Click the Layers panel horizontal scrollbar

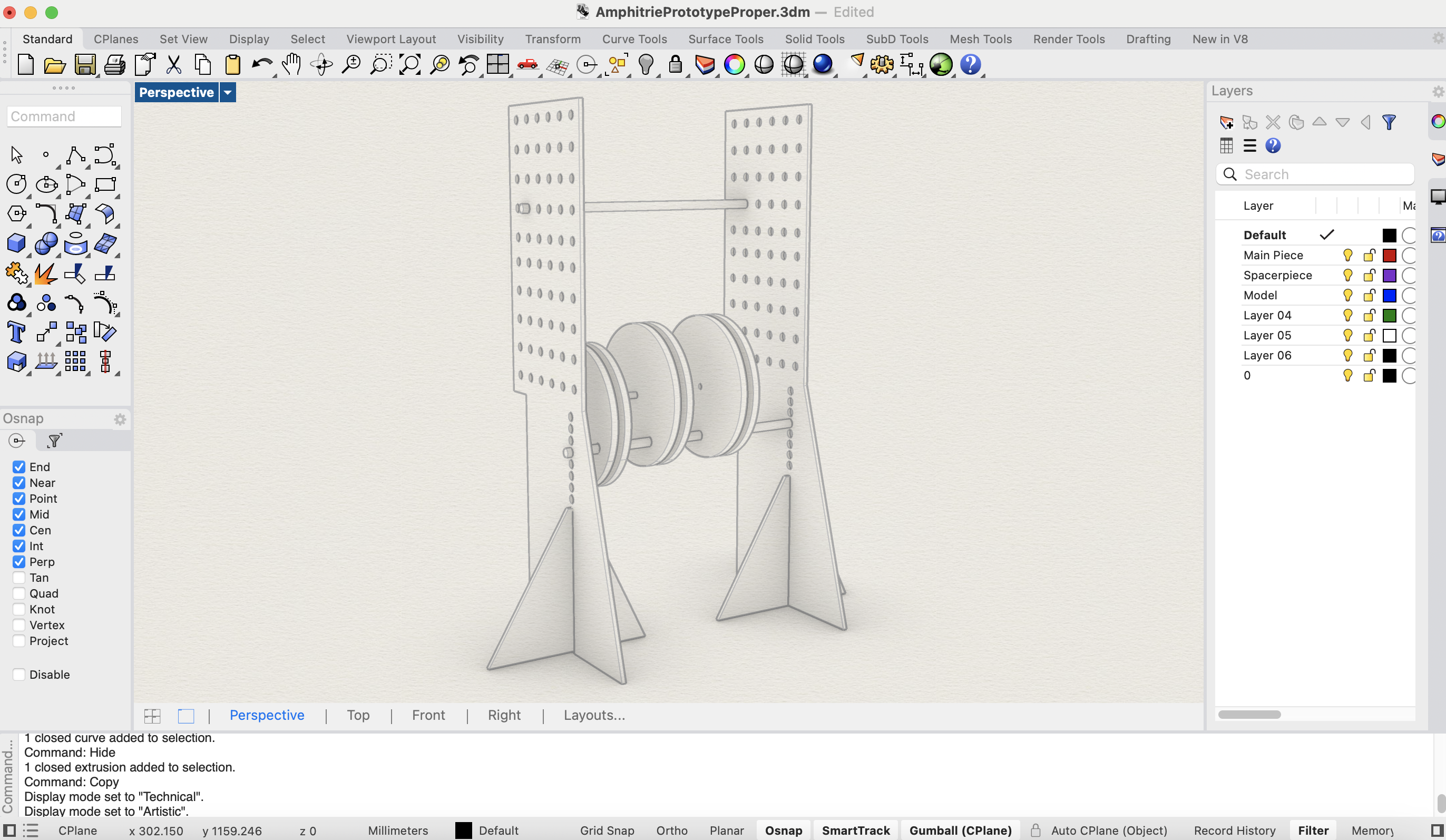coord(1249,715)
